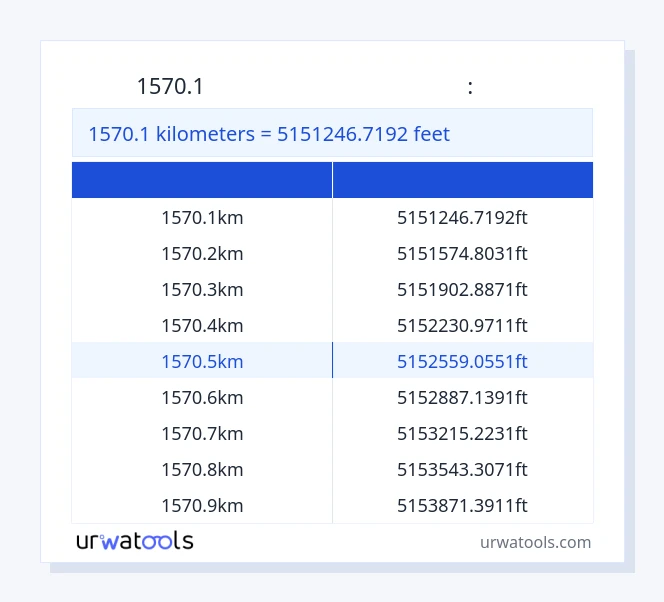Viewport: 664px width, 602px height.
Task: Click the right blue table header cell
Action: pyautogui.click(x=462, y=180)
